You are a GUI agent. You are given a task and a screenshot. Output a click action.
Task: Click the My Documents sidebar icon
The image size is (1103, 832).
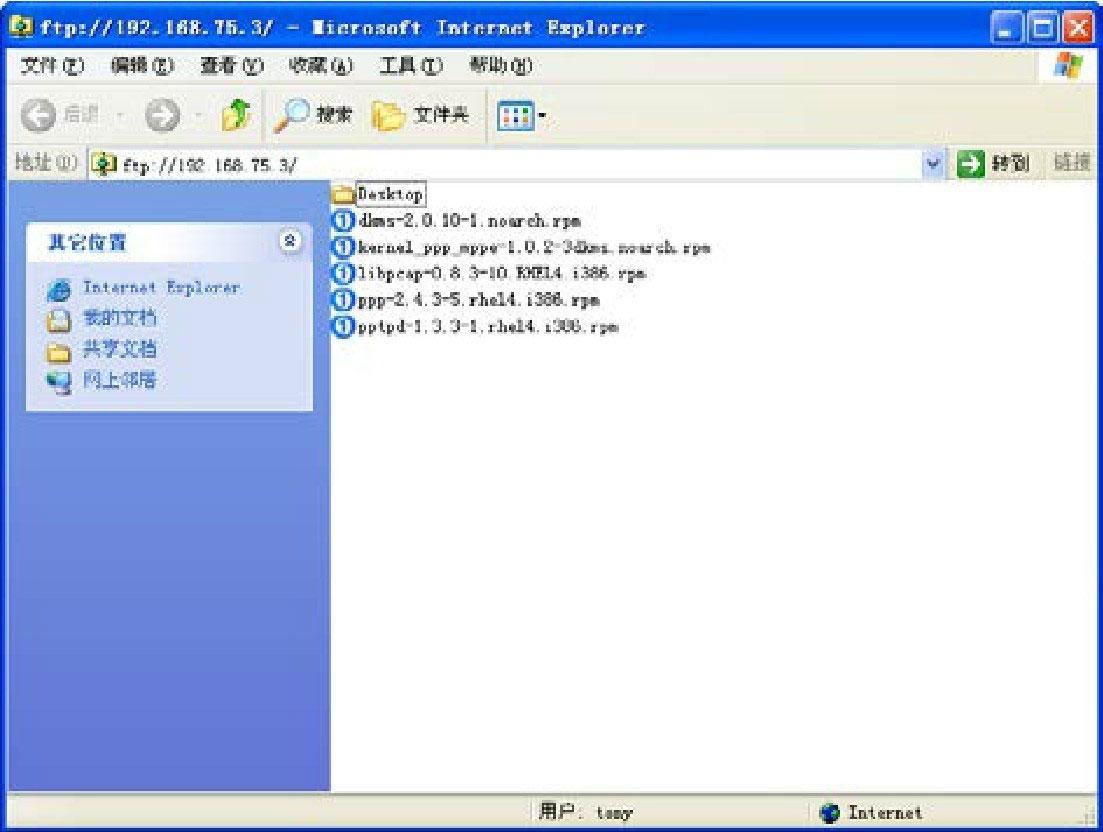59,320
